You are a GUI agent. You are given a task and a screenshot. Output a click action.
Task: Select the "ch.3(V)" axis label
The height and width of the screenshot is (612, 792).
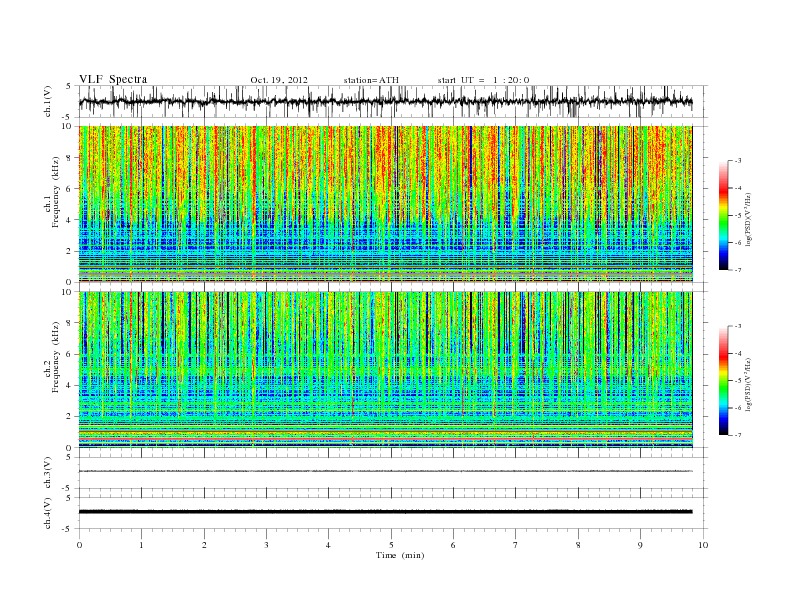[x=47, y=473]
